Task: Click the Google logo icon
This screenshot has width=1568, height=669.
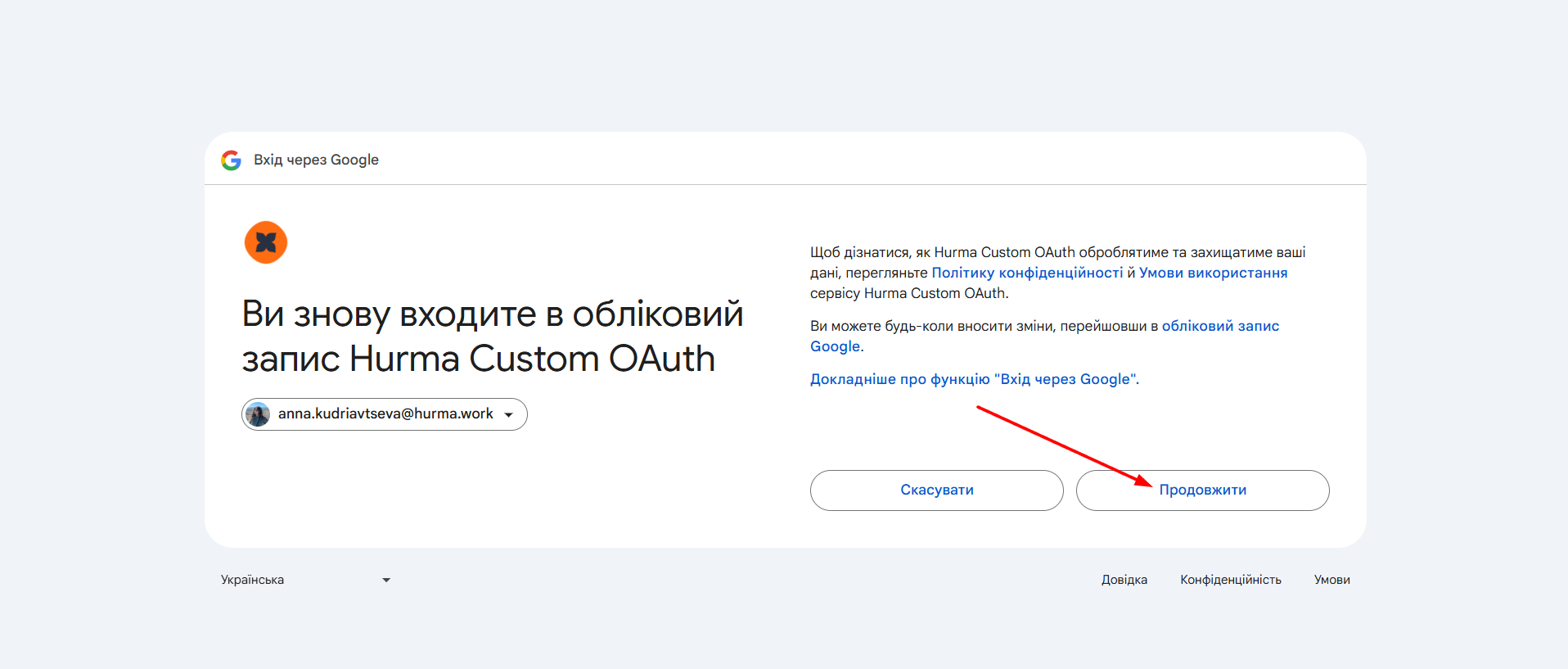Action: click(x=231, y=160)
